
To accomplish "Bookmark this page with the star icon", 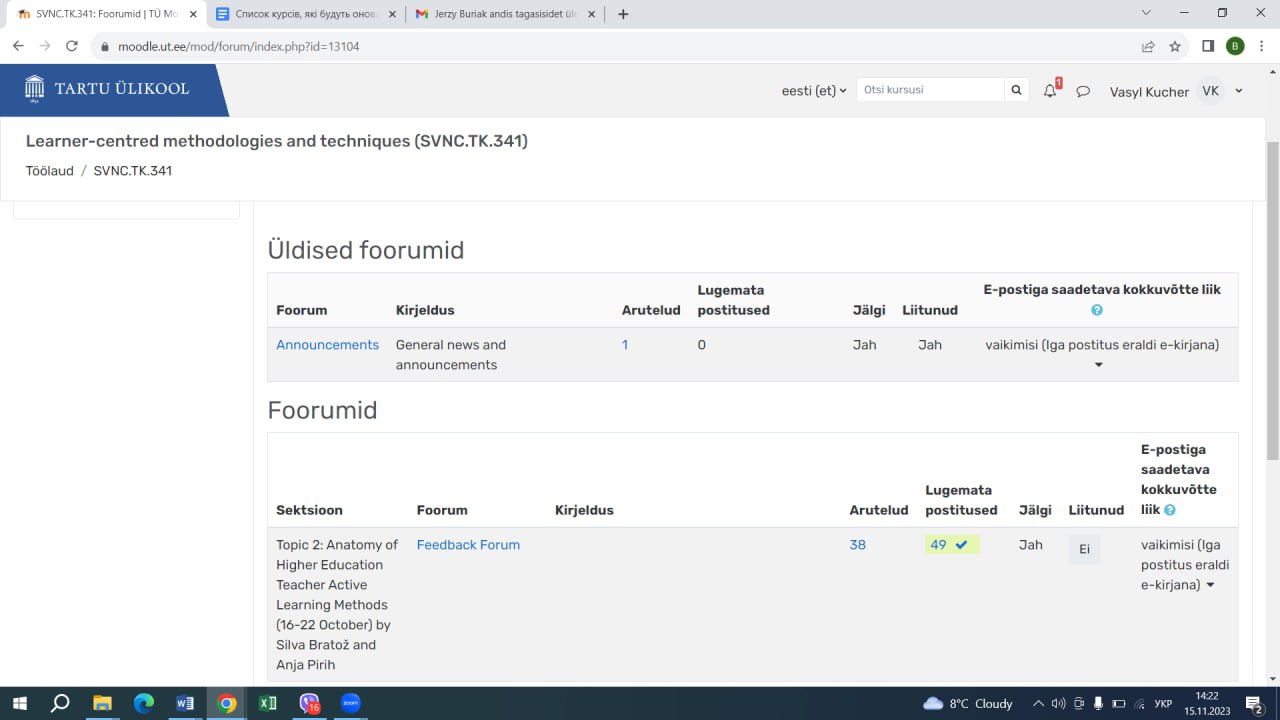I will tap(1175, 46).
